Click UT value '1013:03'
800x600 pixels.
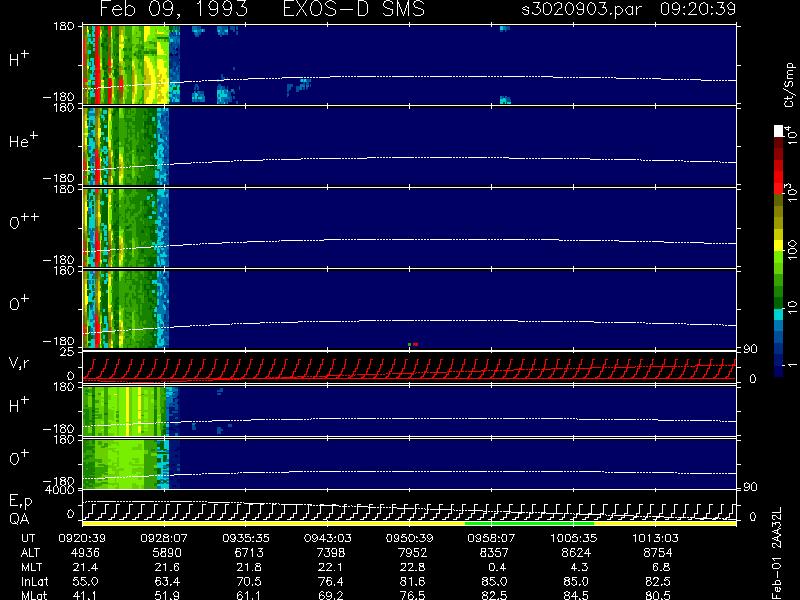(655, 538)
